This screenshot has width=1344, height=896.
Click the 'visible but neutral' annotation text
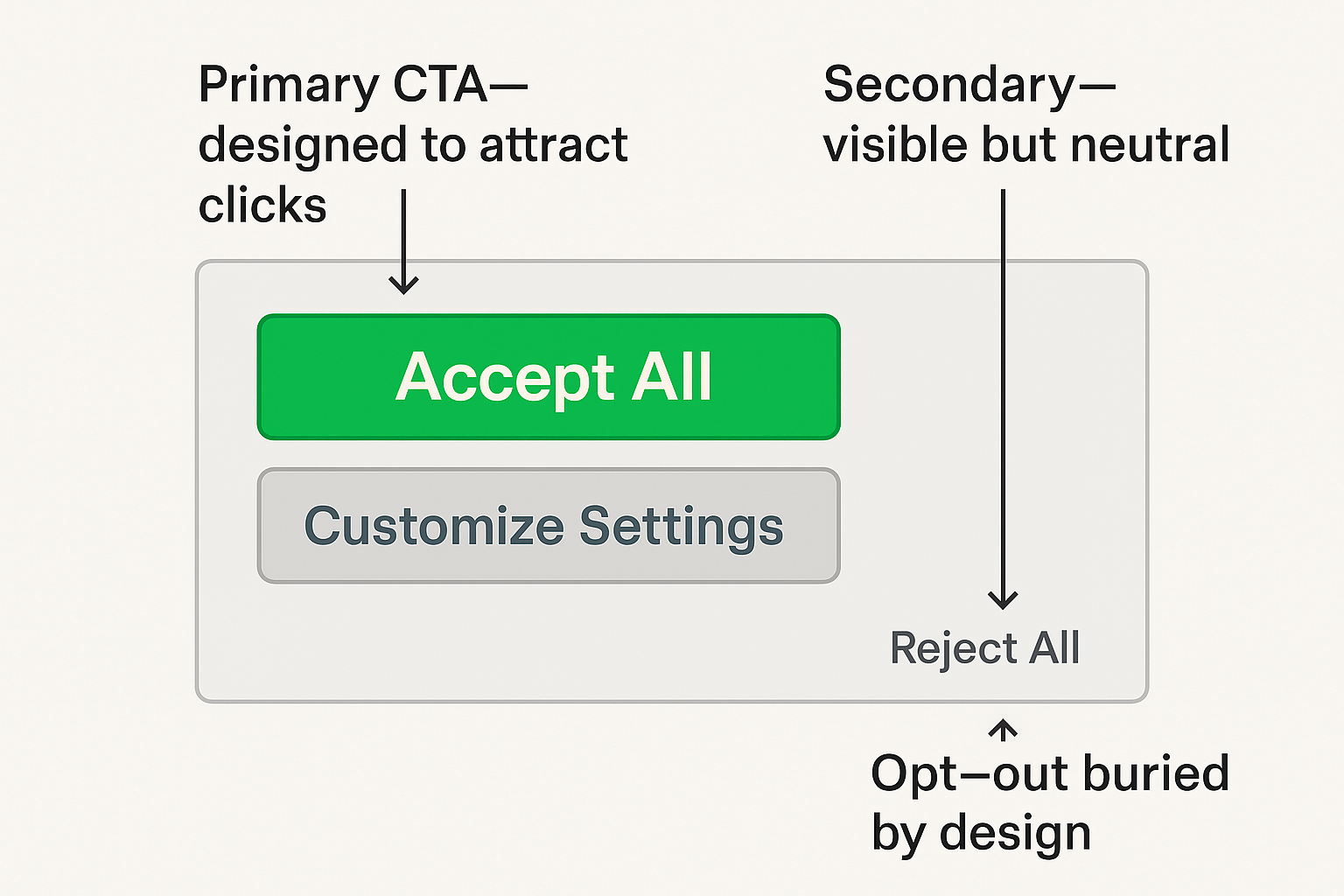[x=1026, y=145]
